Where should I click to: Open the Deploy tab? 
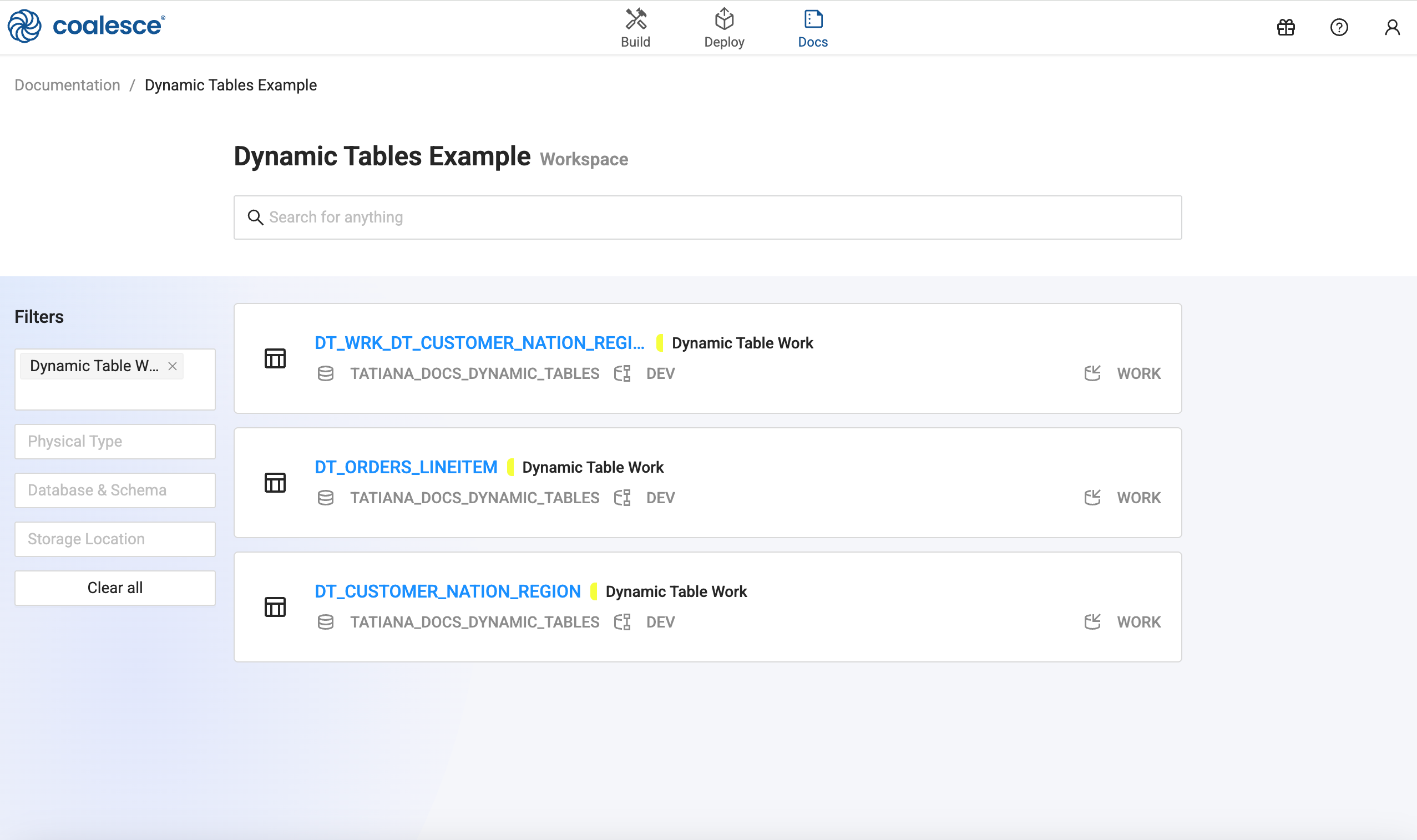tap(725, 28)
